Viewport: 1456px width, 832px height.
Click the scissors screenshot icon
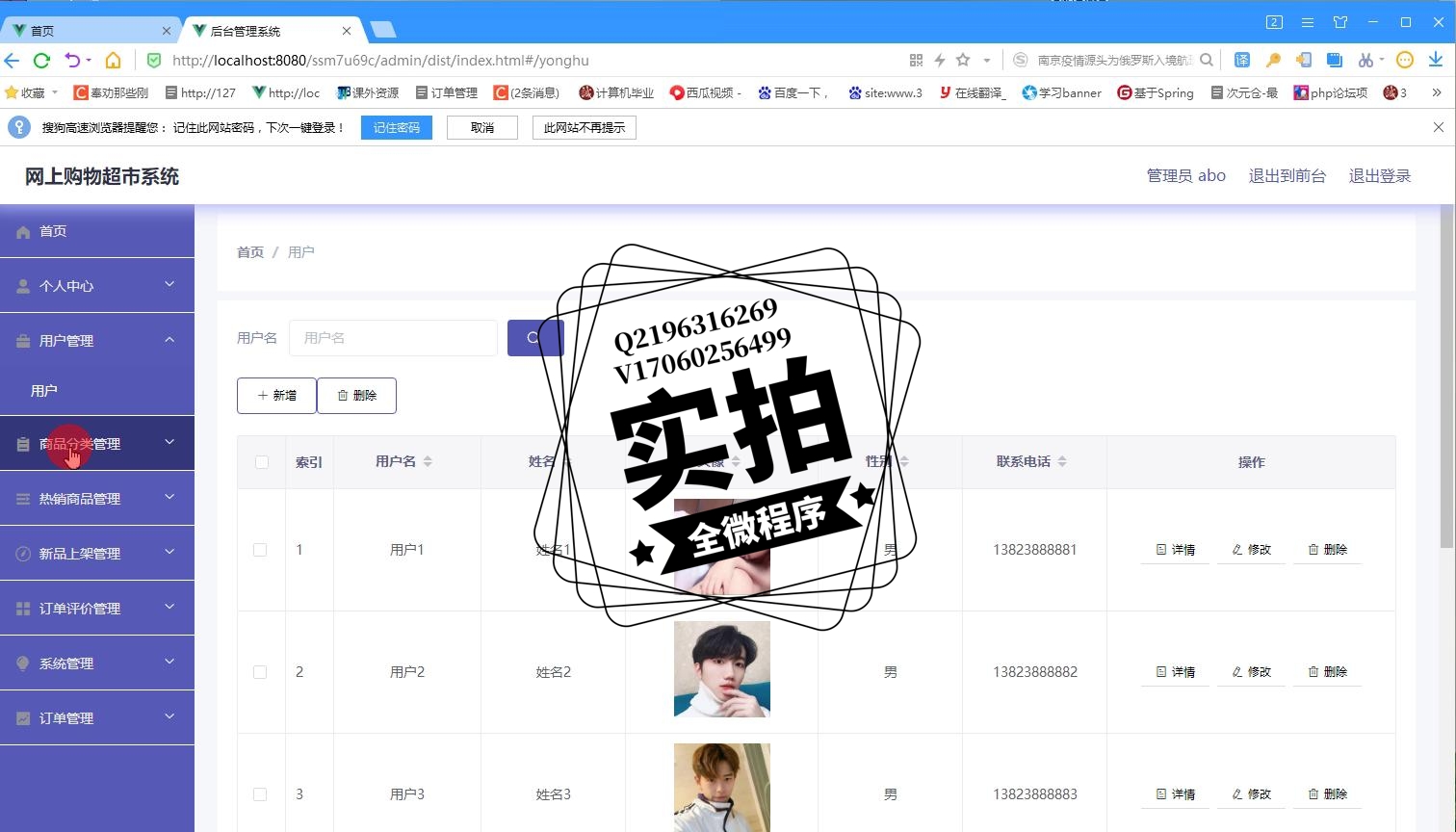click(1365, 60)
